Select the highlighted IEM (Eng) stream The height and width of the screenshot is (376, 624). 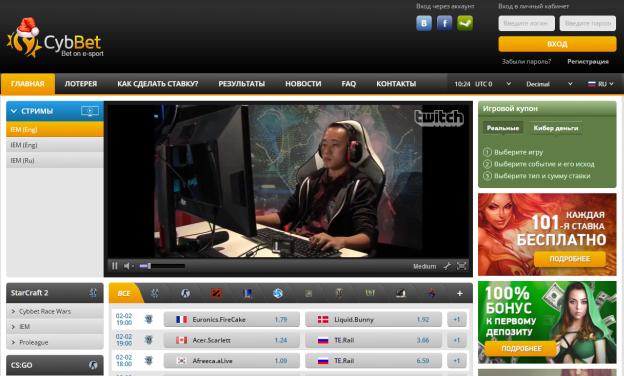pyautogui.click(x=55, y=130)
